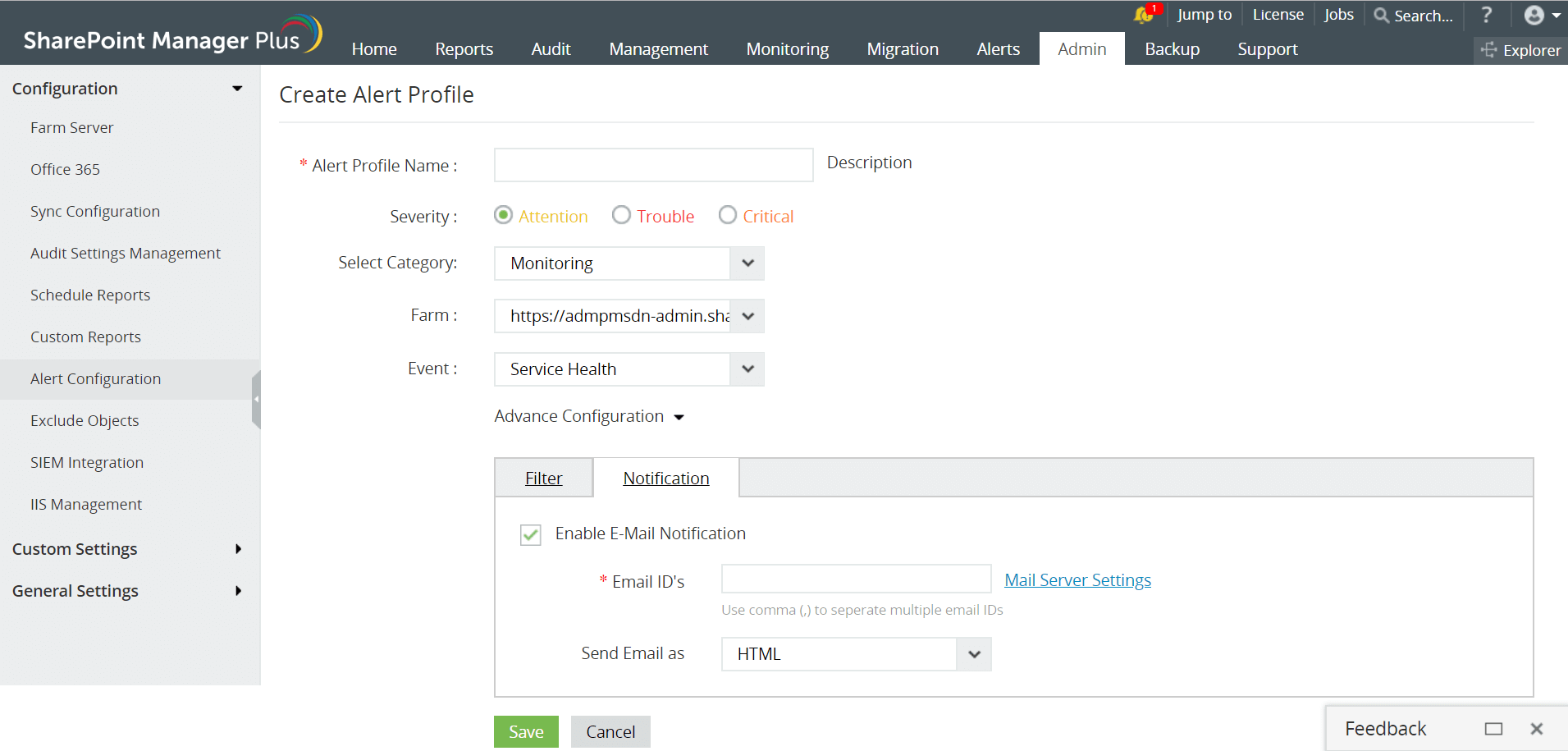1568x751 pixels.
Task: Open the Select Category dropdown
Action: [629, 263]
